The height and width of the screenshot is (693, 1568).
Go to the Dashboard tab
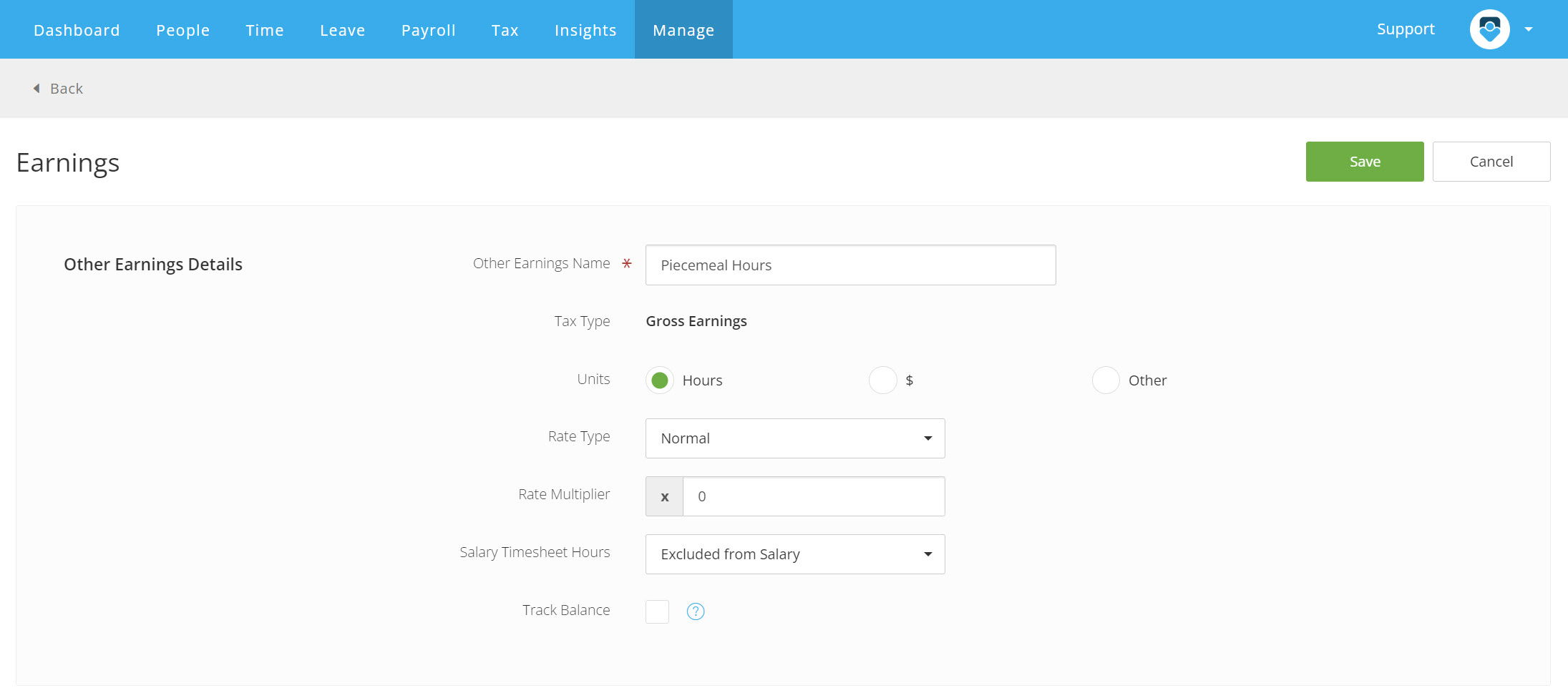[77, 30]
